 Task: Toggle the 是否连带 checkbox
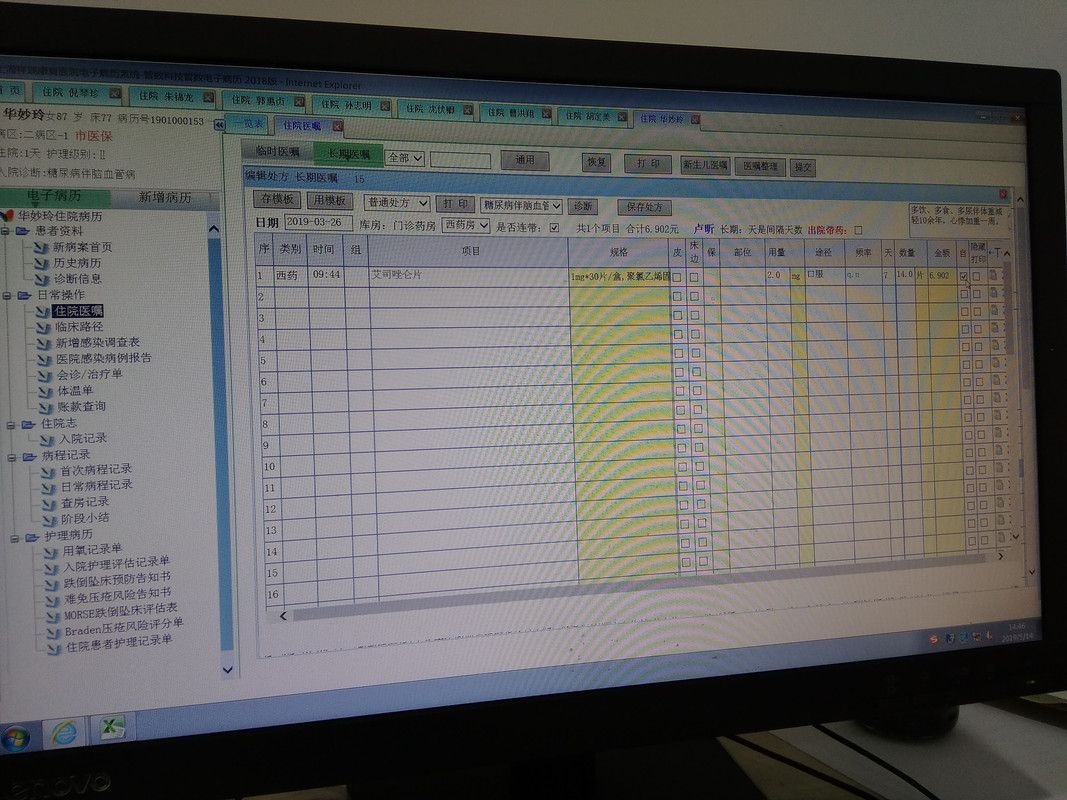click(555, 227)
